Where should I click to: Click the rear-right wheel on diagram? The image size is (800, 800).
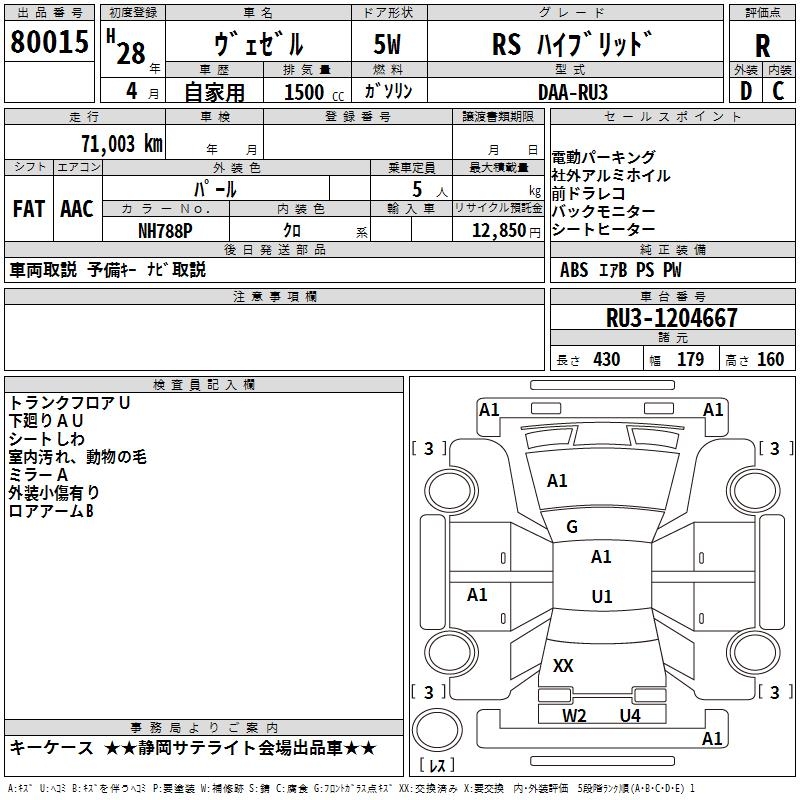tap(753, 652)
